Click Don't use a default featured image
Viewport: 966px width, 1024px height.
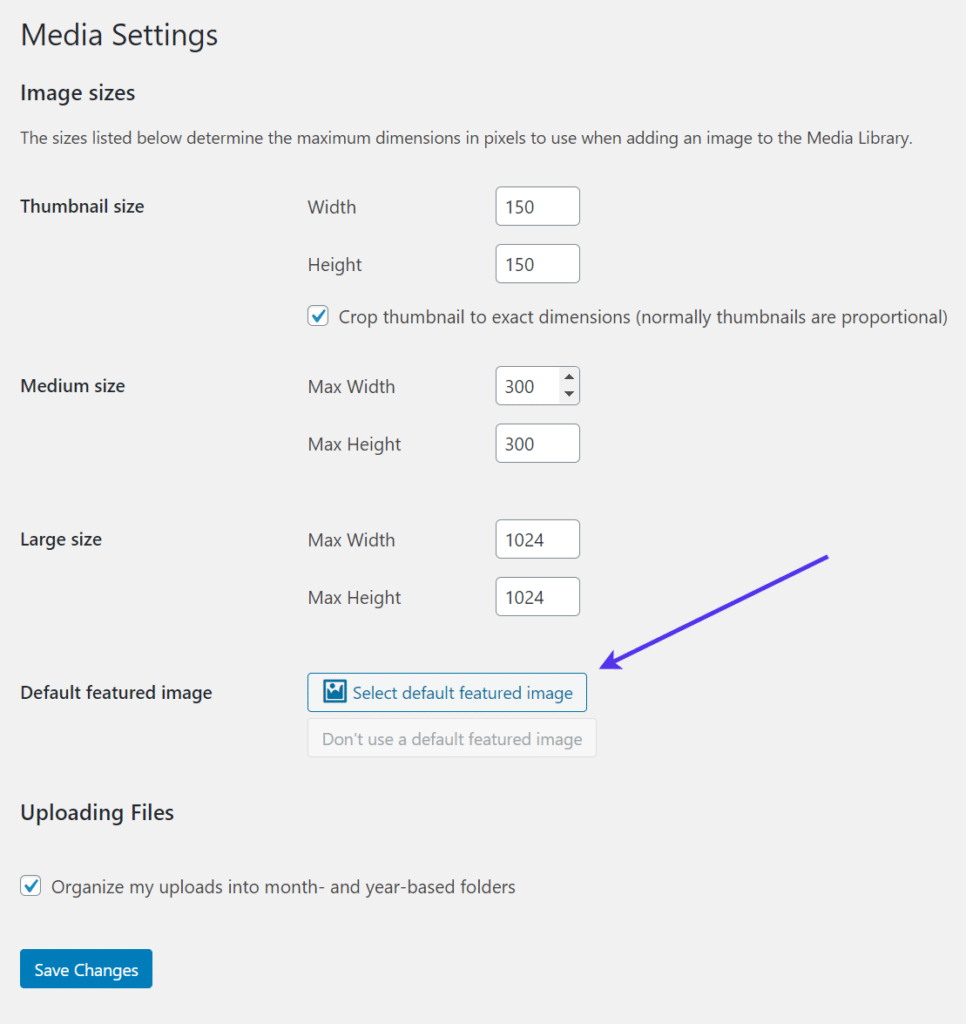click(x=451, y=739)
